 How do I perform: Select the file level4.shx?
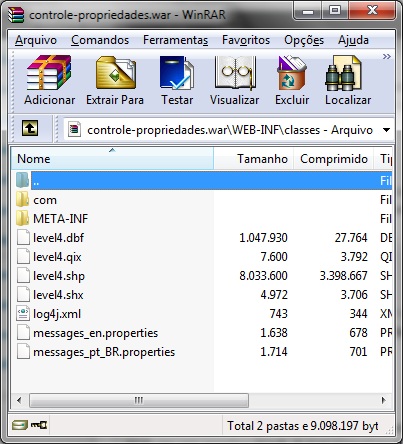coord(204,295)
